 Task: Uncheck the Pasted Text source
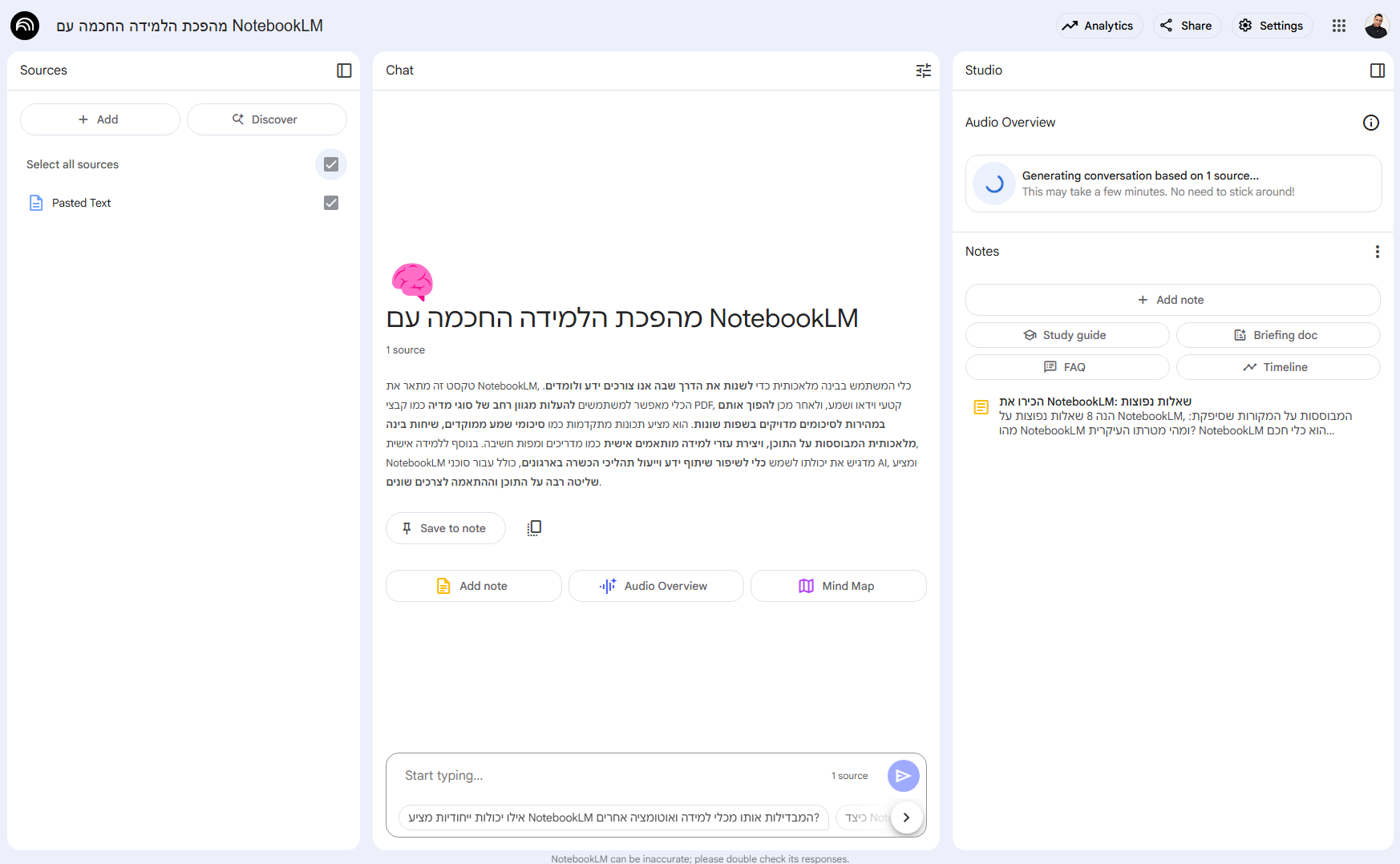point(331,203)
